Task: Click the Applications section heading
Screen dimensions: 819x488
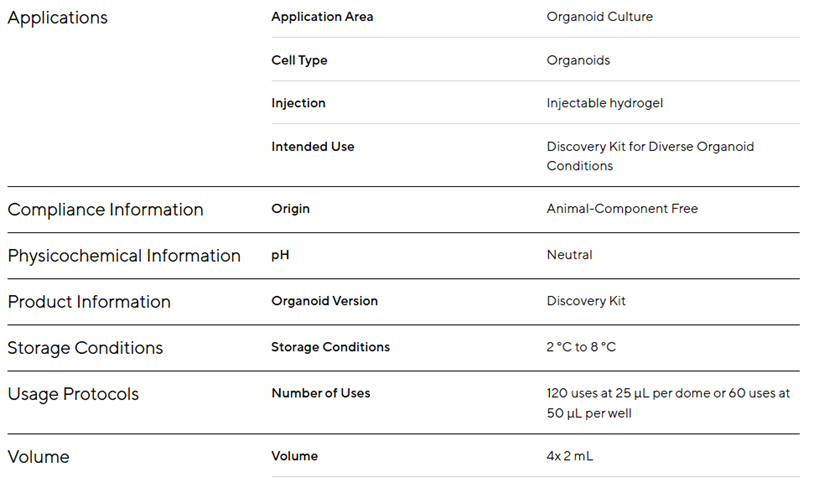Action: tap(57, 18)
